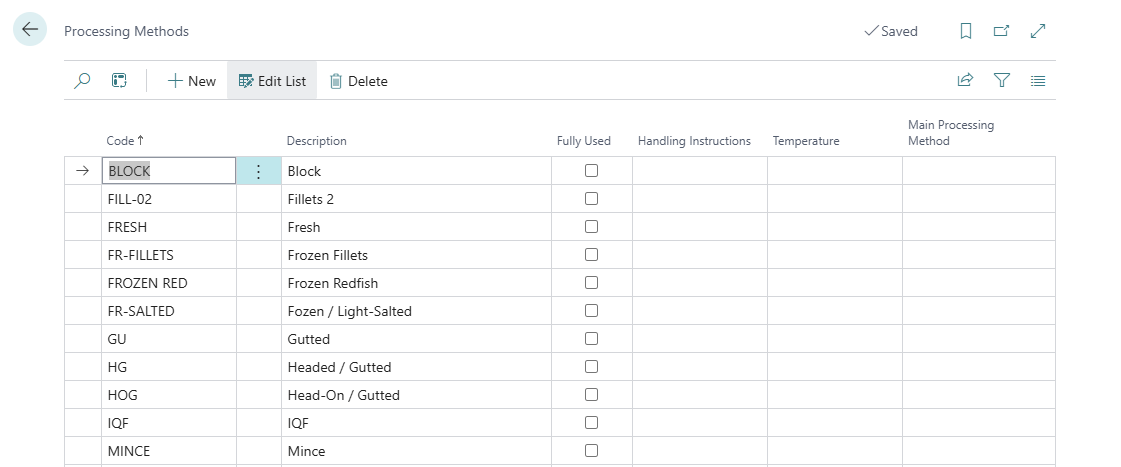
Task: Expand page to full width
Action: tap(1038, 31)
